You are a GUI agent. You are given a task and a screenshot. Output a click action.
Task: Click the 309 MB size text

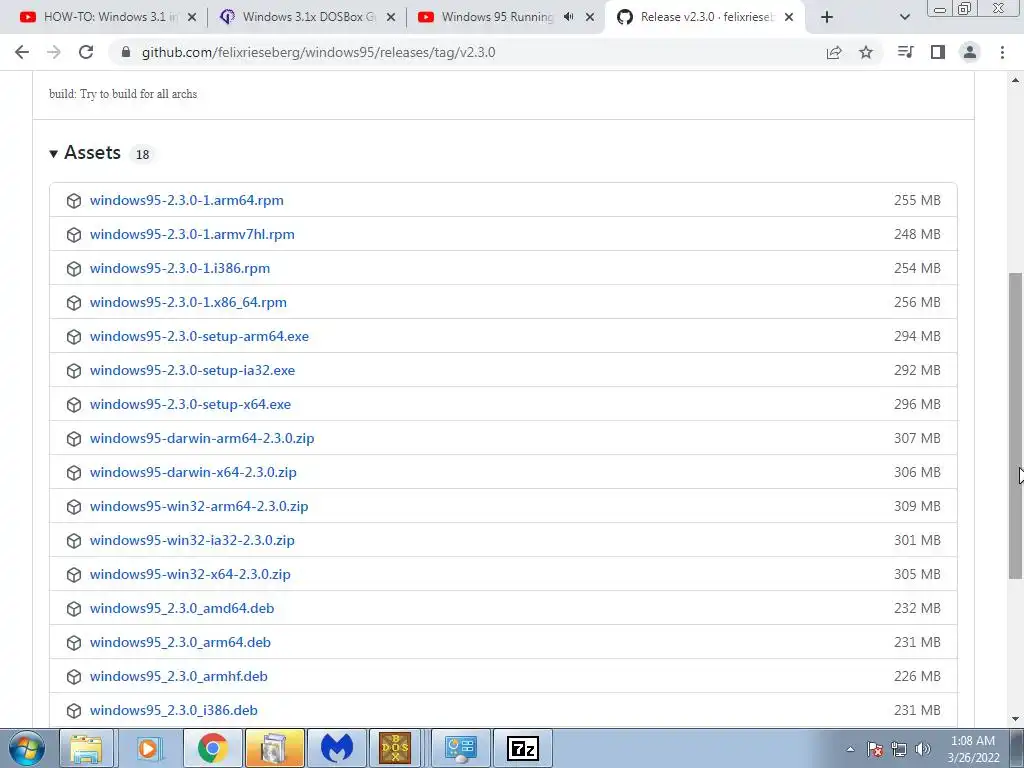(x=917, y=506)
